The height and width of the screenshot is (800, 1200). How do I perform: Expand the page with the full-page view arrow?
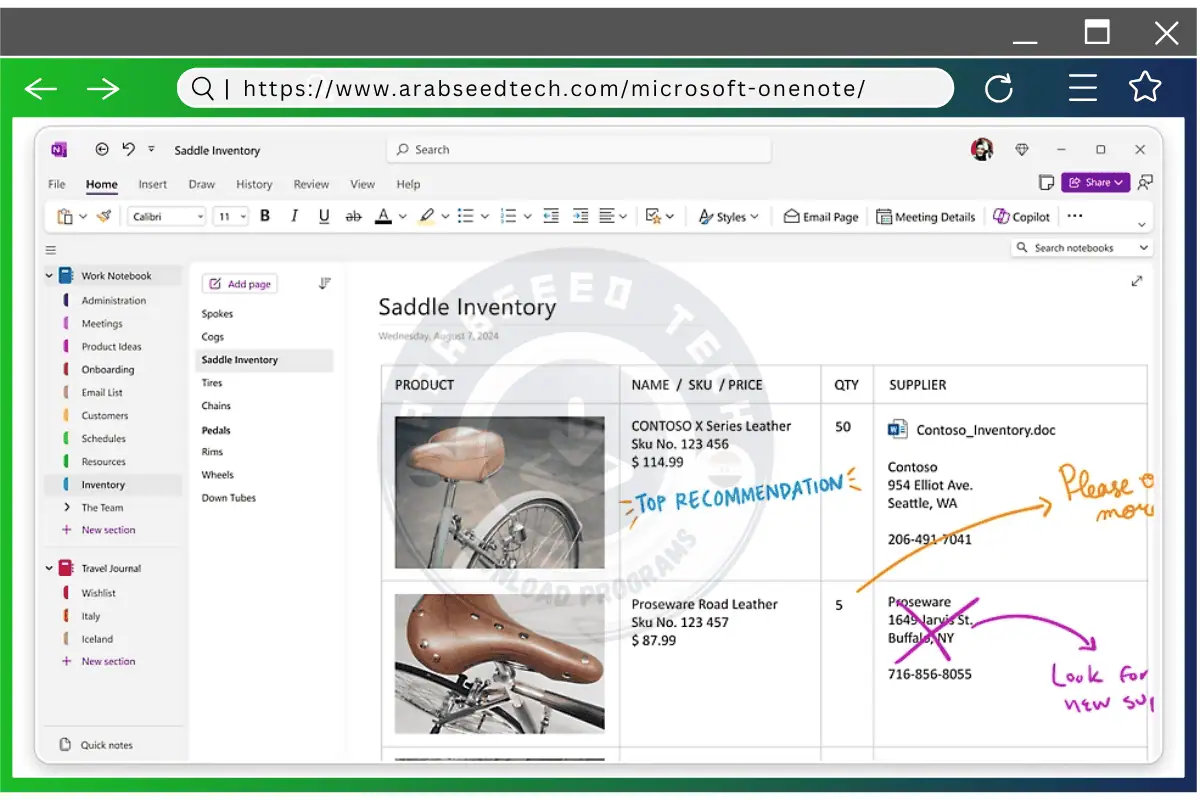coord(1136,282)
